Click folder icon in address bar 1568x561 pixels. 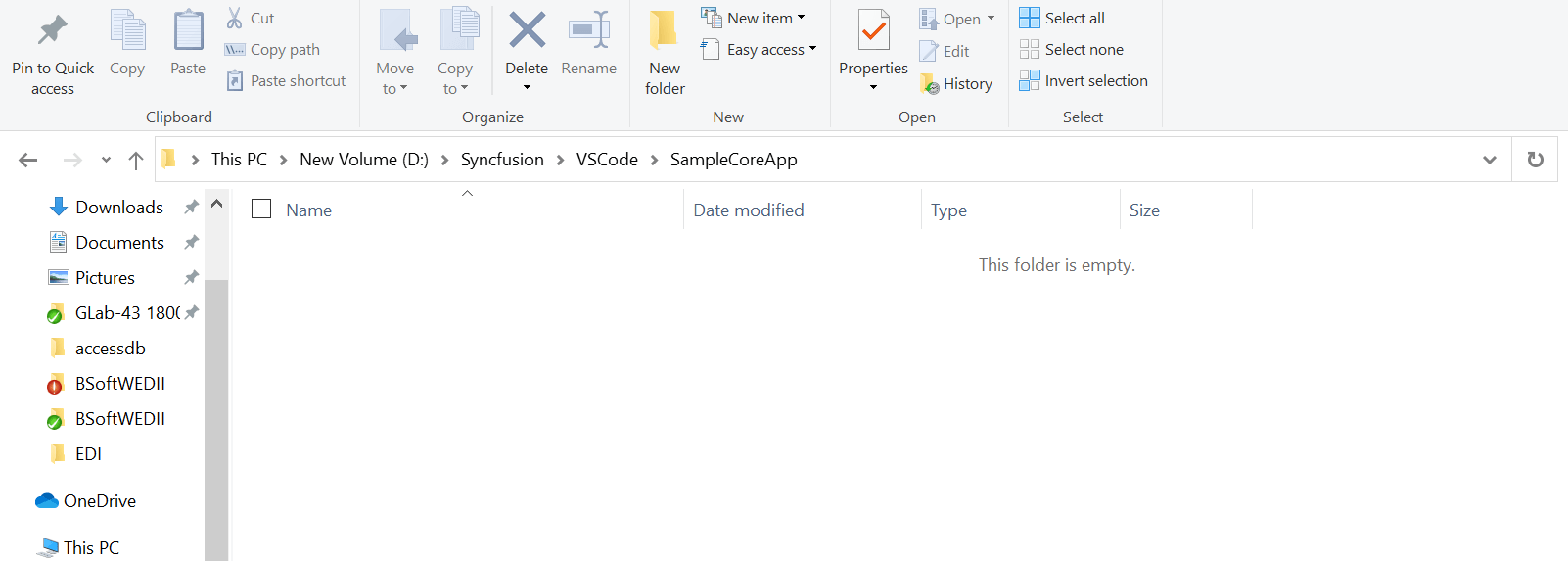tap(168, 159)
